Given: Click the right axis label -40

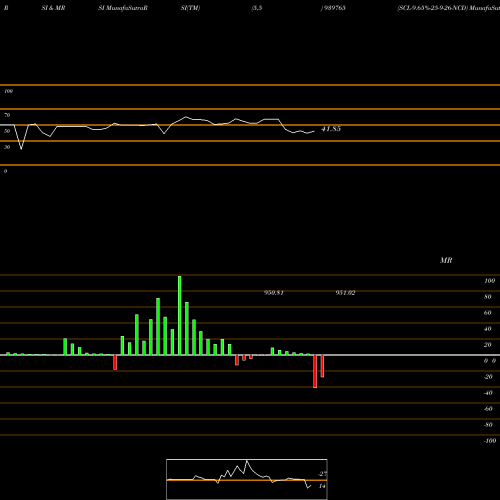Looking at the screenshot, I should pyautogui.click(x=488, y=393).
